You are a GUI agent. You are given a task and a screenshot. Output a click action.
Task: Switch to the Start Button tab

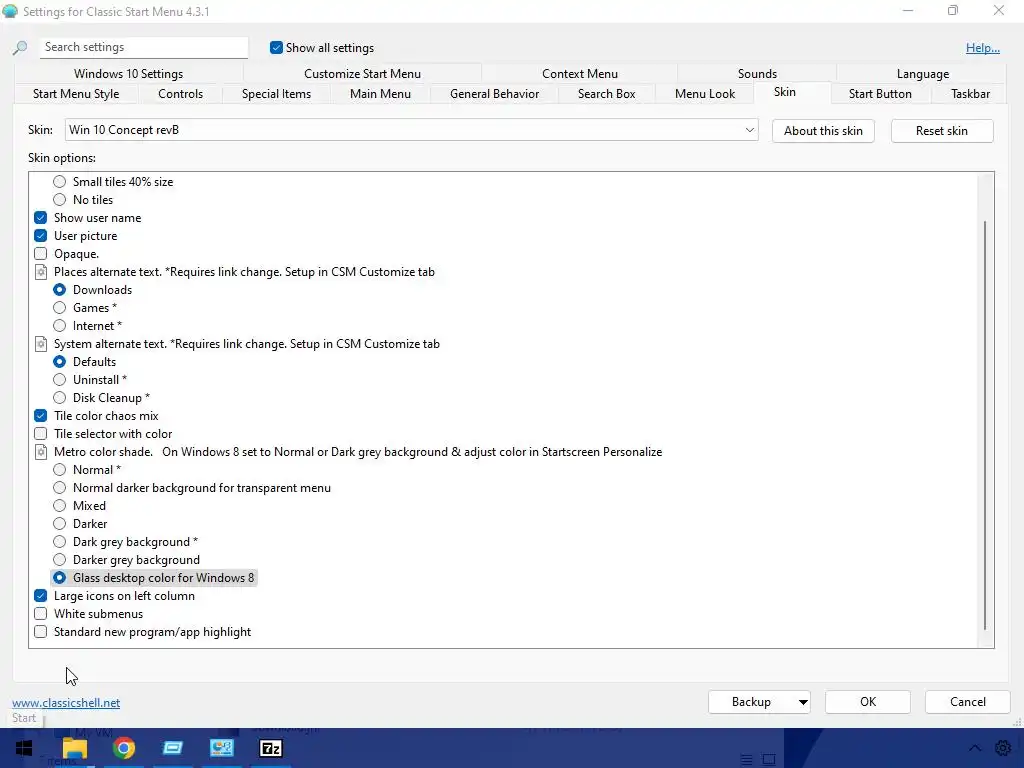click(x=880, y=93)
